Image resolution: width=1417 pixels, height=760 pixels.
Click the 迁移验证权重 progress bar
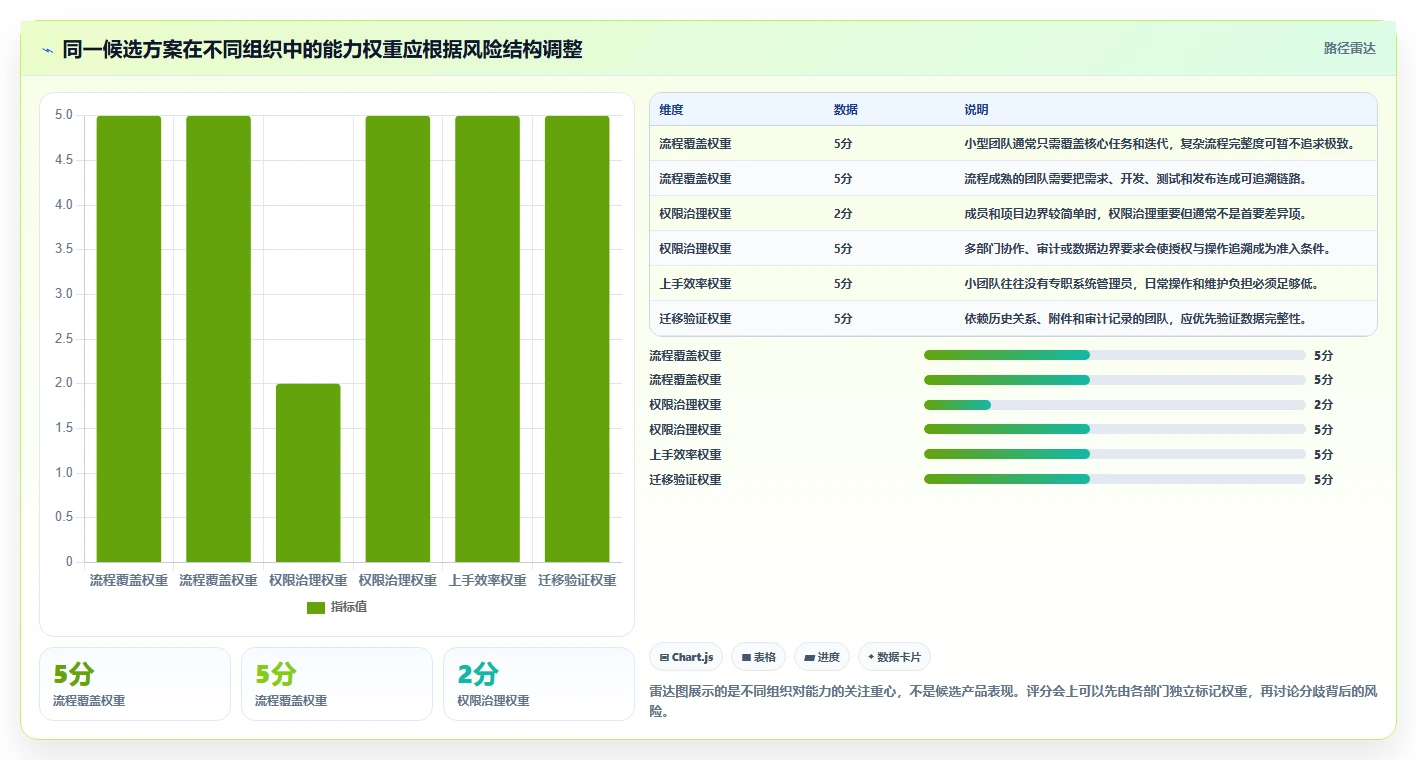tap(1115, 479)
